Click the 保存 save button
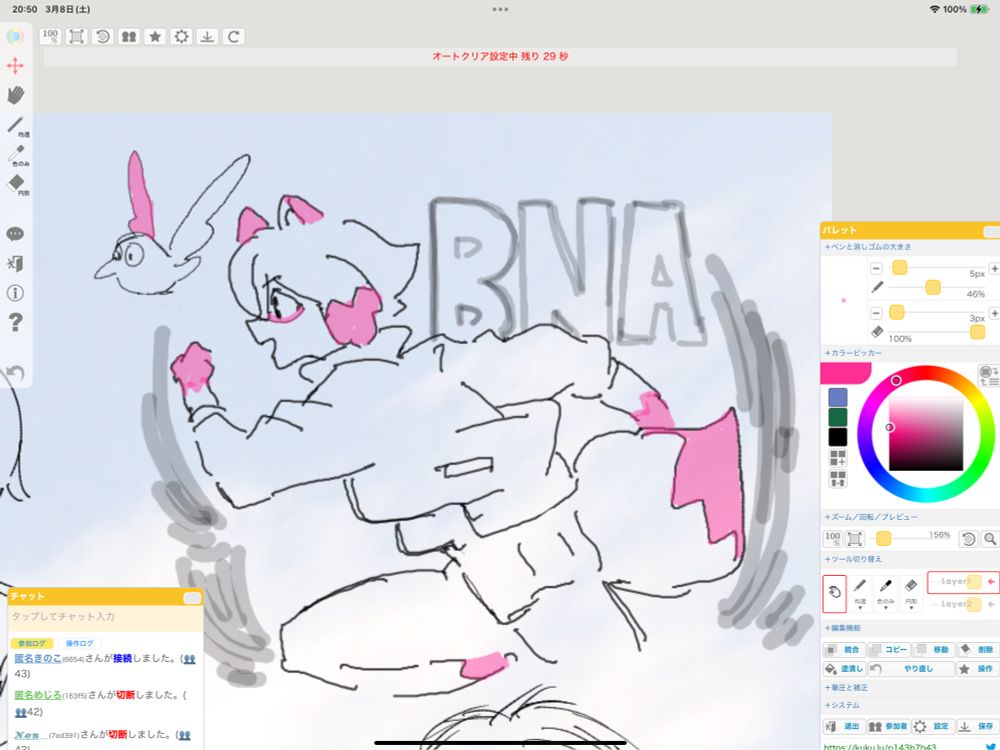The height and width of the screenshot is (750, 1000). [x=978, y=726]
